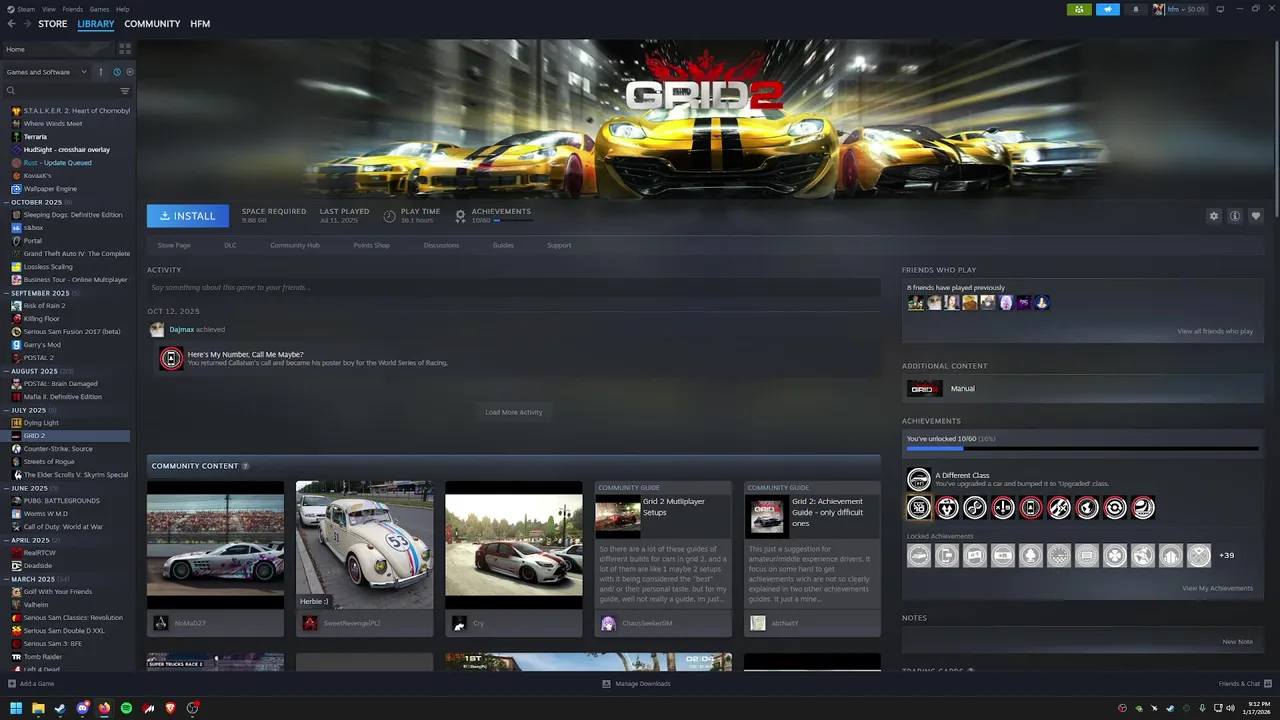Click the Play Time clock icon
Viewport: 1280px width, 720px height.
[390, 216]
